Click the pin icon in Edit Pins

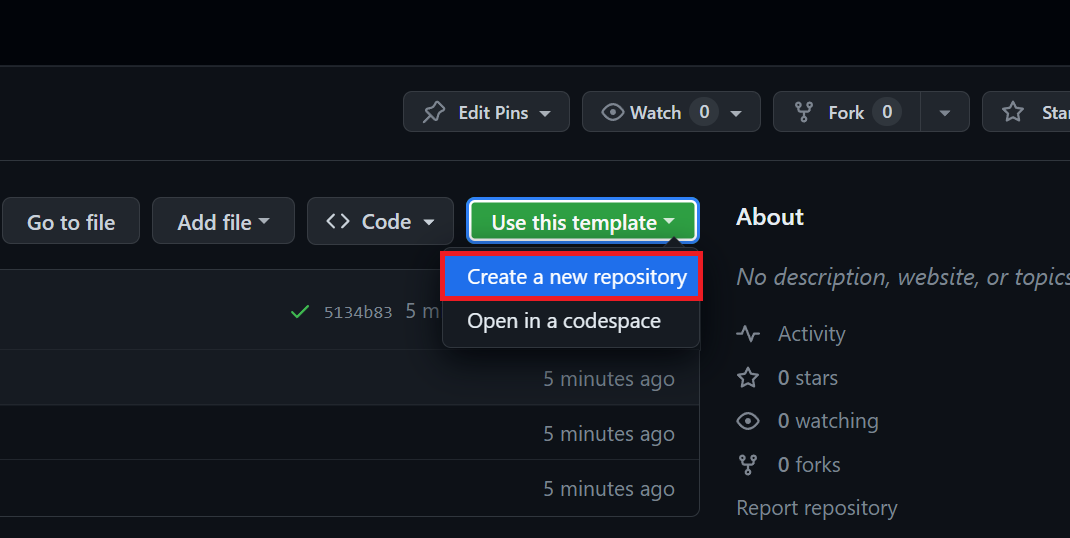click(x=434, y=112)
